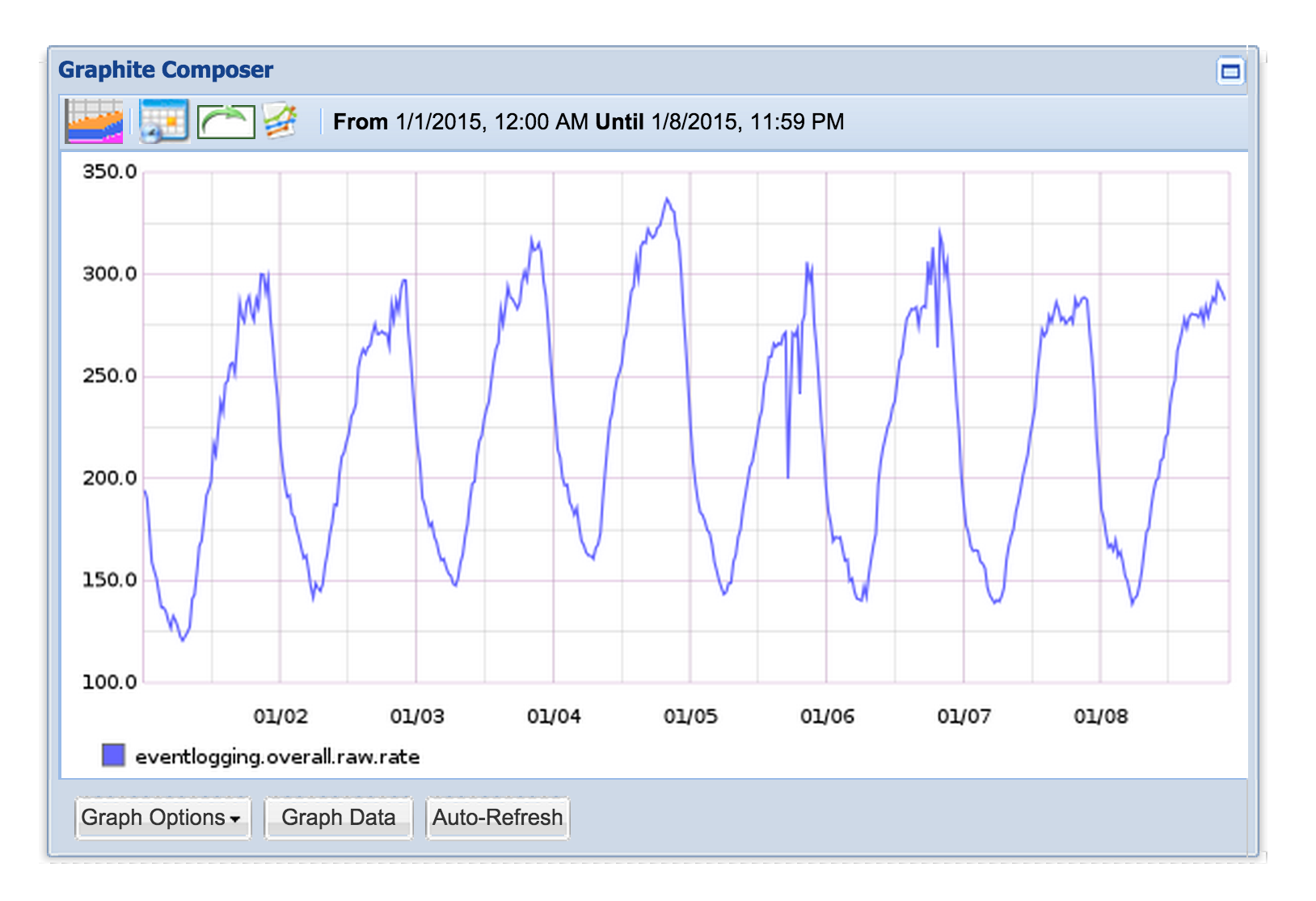The height and width of the screenshot is (901, 1316).
Task: Click the multi-line chart document icon
Action: (x=280, y=121)
